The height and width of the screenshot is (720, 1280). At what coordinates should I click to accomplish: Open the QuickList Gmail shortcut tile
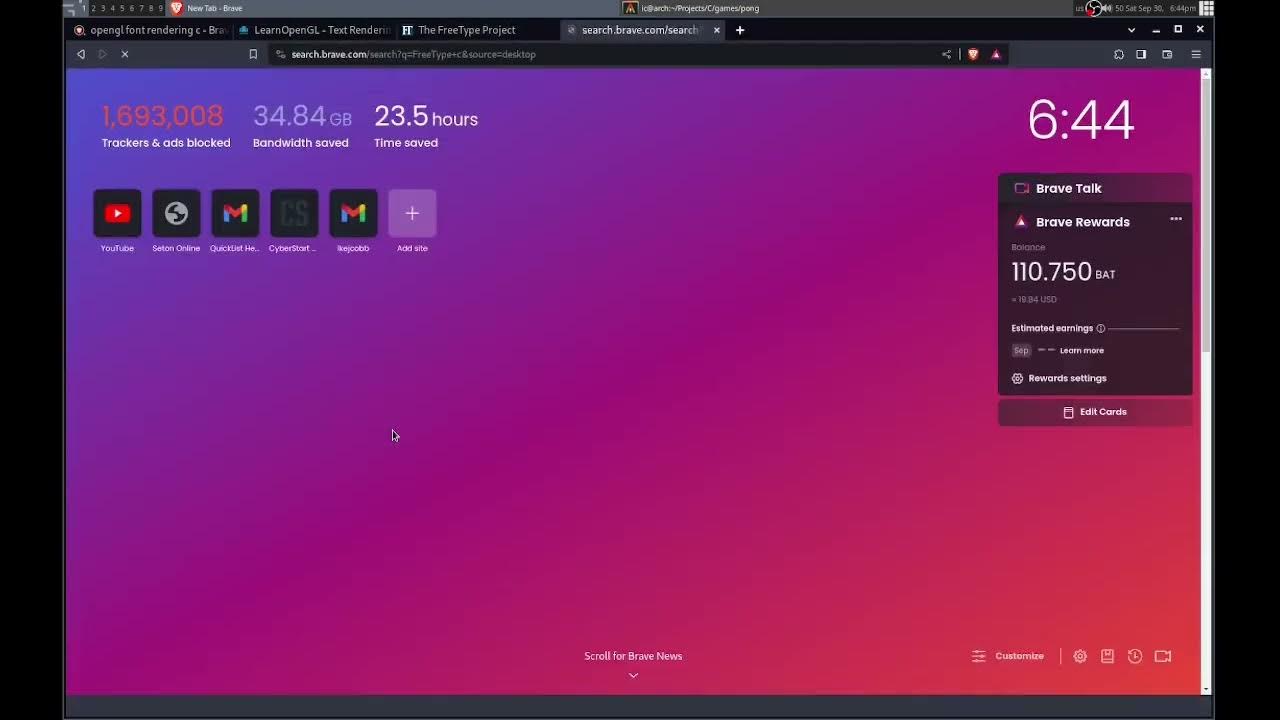pyautogui.click(x=235, y=213)
